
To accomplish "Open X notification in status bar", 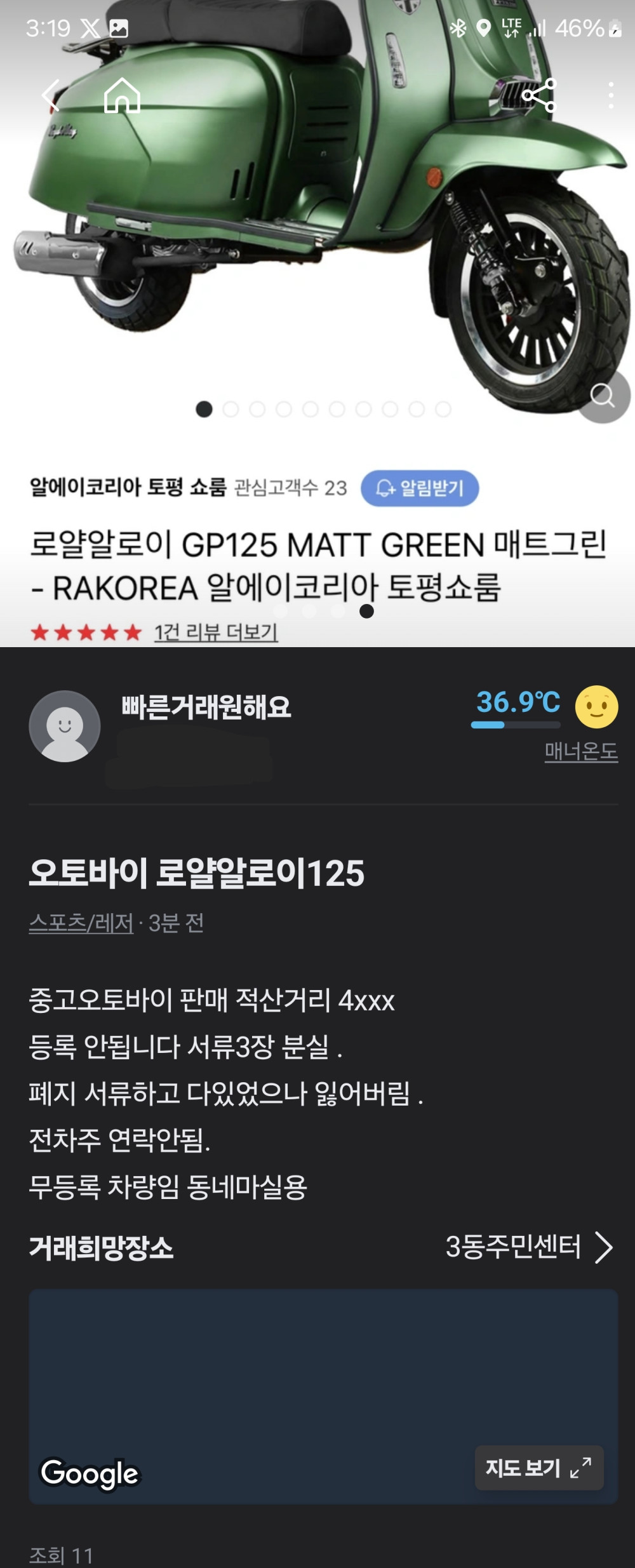I will click(90, 28).
